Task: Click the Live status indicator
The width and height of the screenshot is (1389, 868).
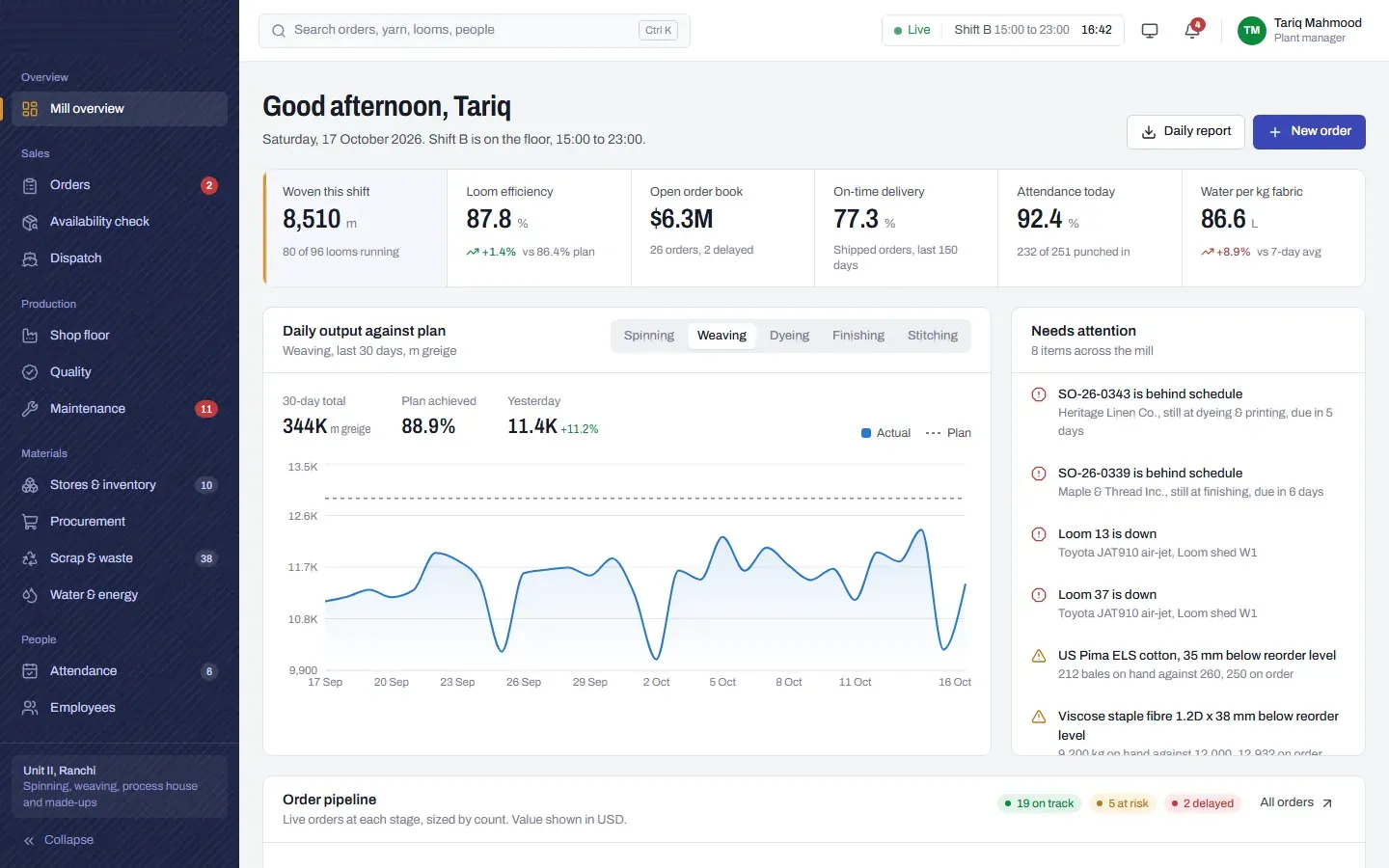Action: 912,30
